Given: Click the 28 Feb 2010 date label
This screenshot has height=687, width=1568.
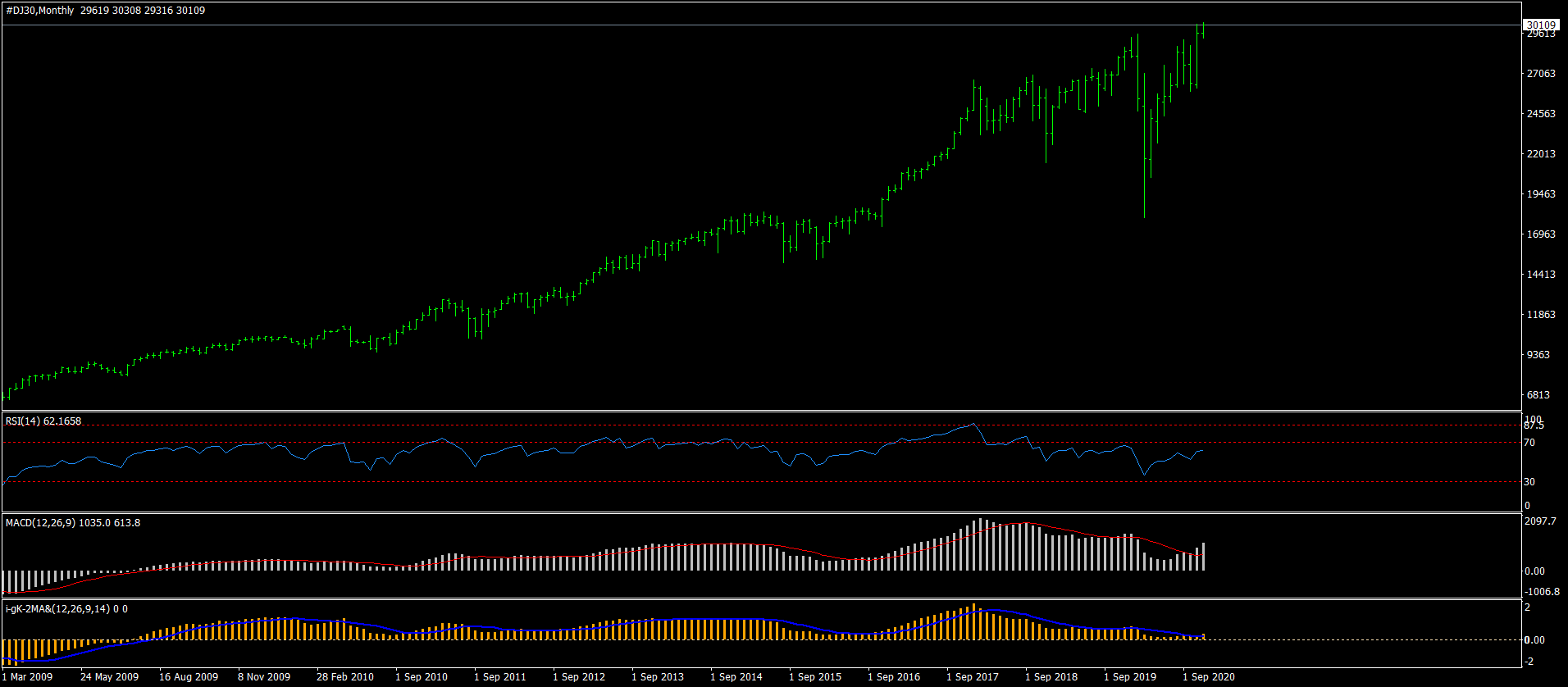Looking at the screenshot, I should pyautogui.click(x=345, y=677).
